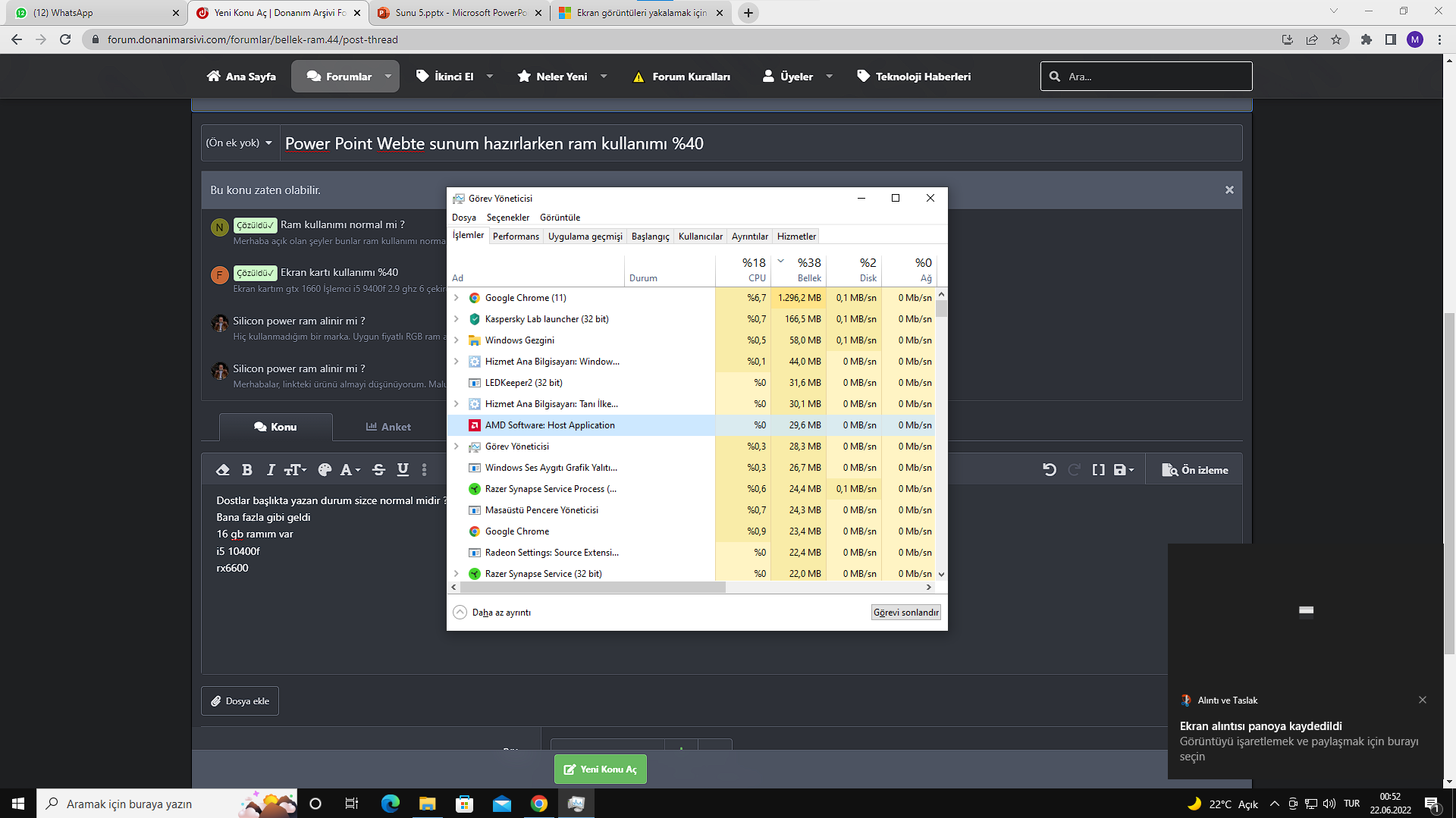The image size is (1456, 818).
Task: Click the forum search box
Action: (1146, 77)
